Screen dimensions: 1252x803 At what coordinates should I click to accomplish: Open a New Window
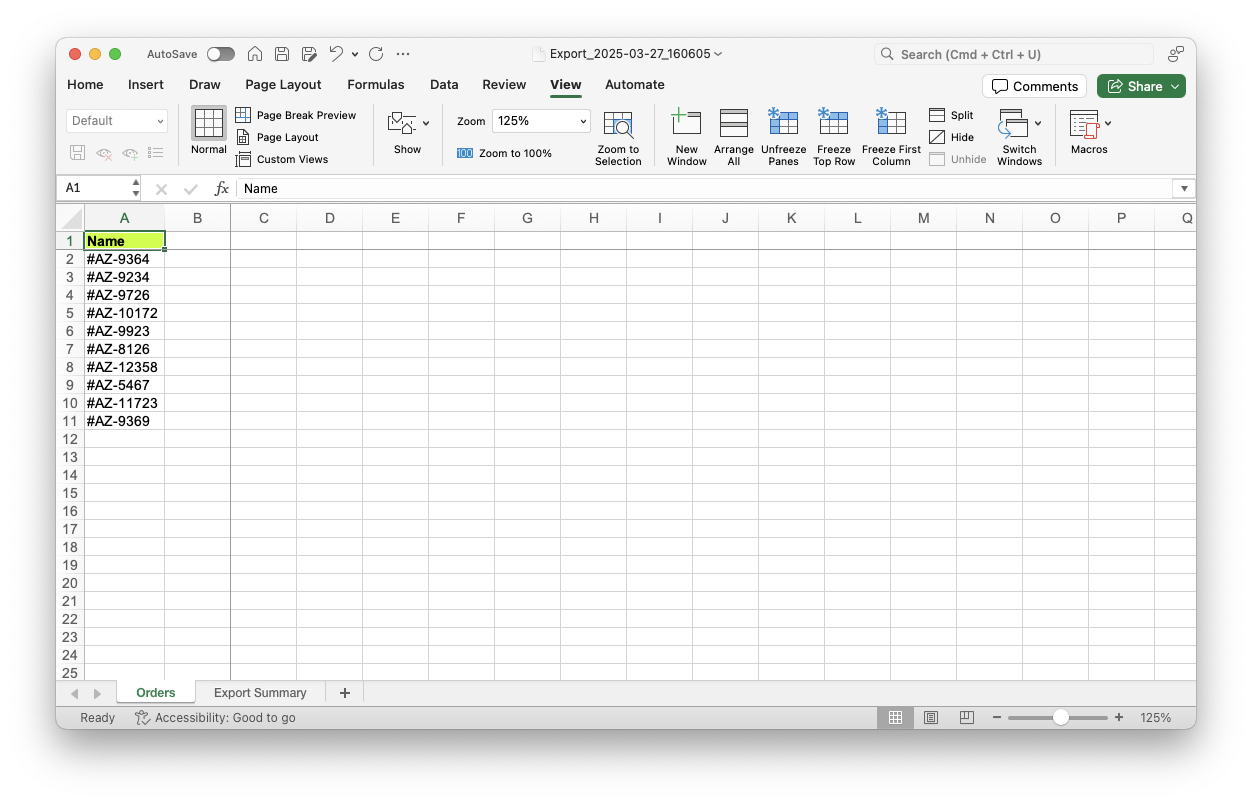(686, 123)
